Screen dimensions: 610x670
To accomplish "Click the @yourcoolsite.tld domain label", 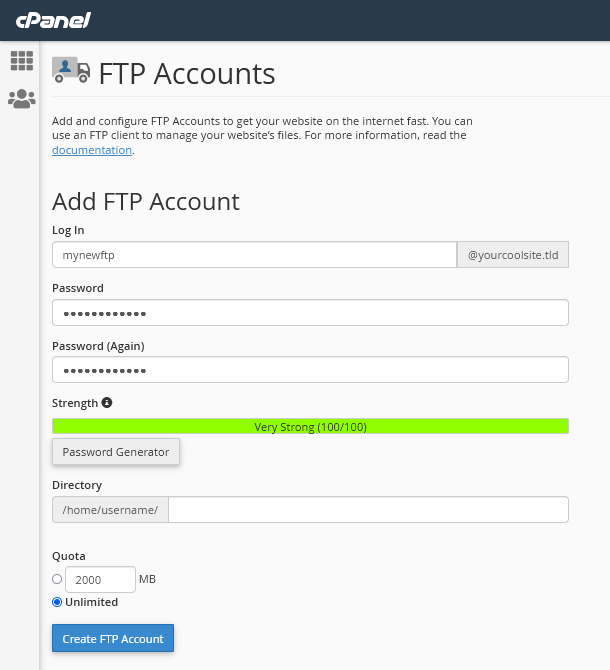I will tap(513, 255).
